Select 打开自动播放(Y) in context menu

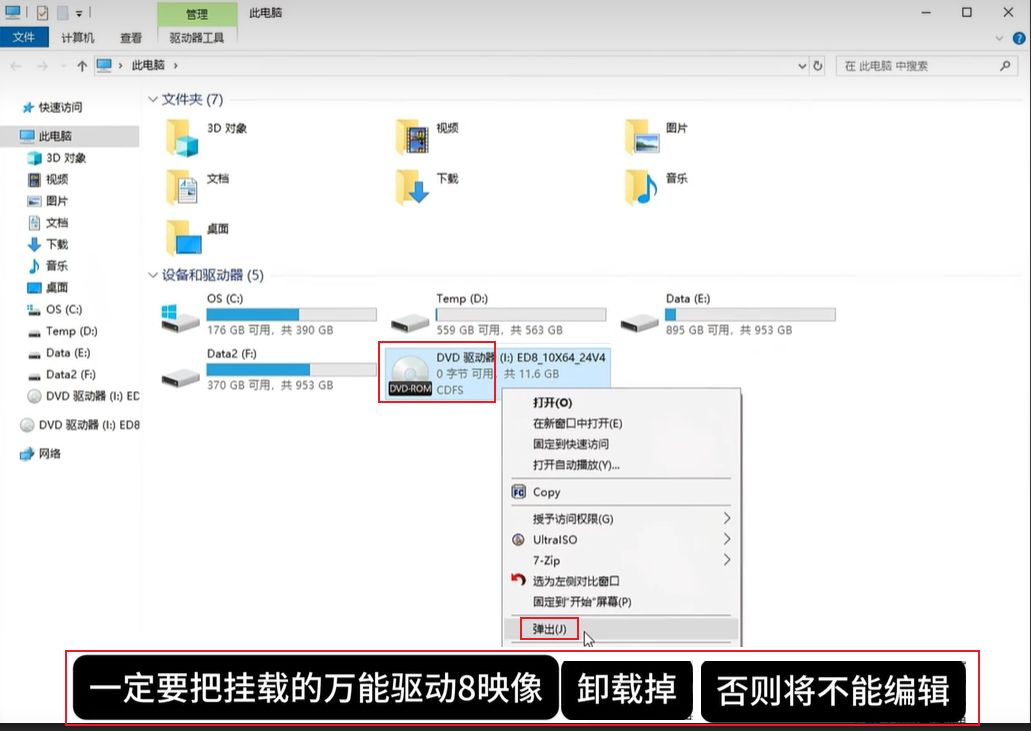pyautogui.click(x=576, y=465)
